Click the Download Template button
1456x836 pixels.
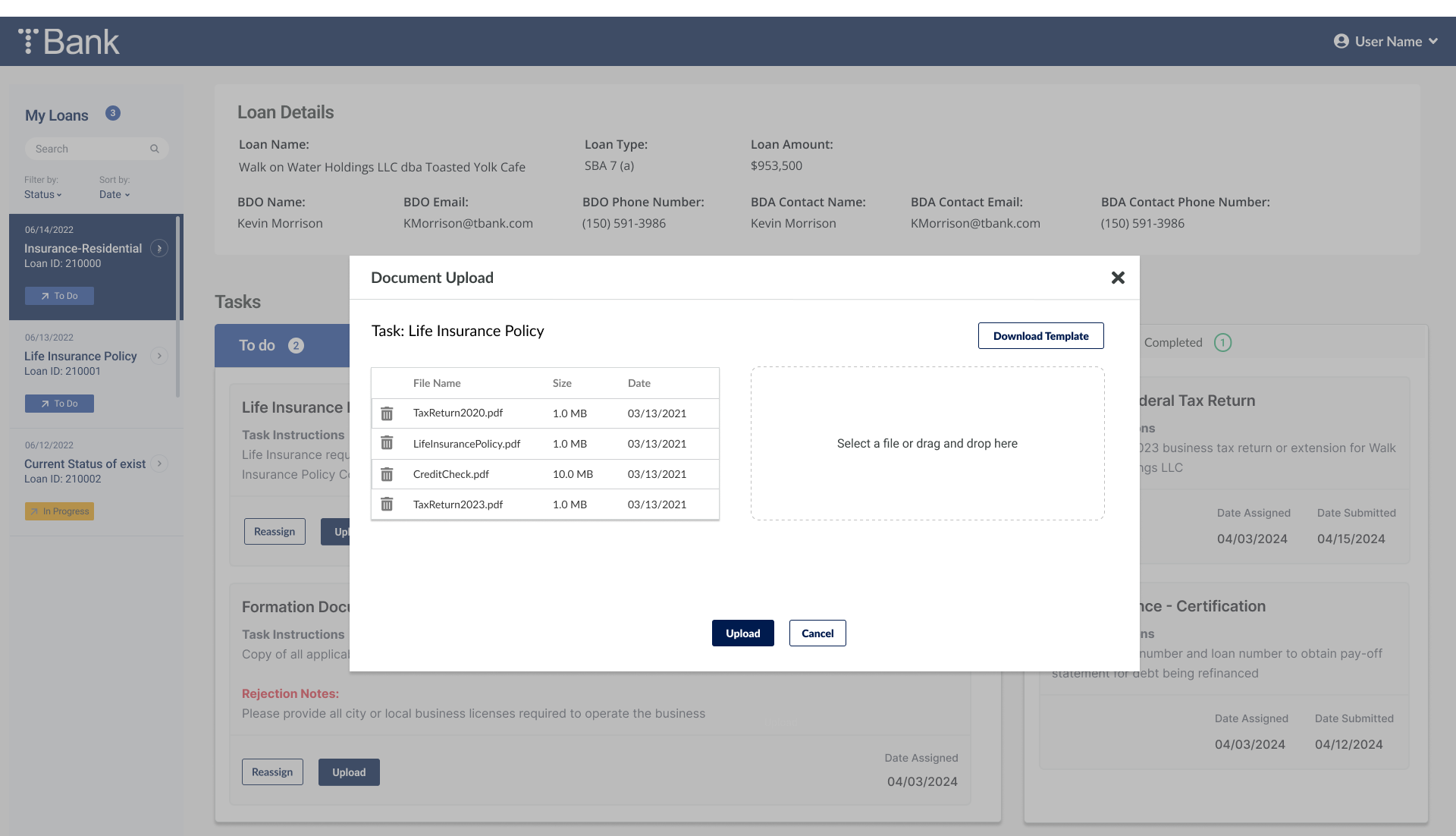pos(1040,336)
